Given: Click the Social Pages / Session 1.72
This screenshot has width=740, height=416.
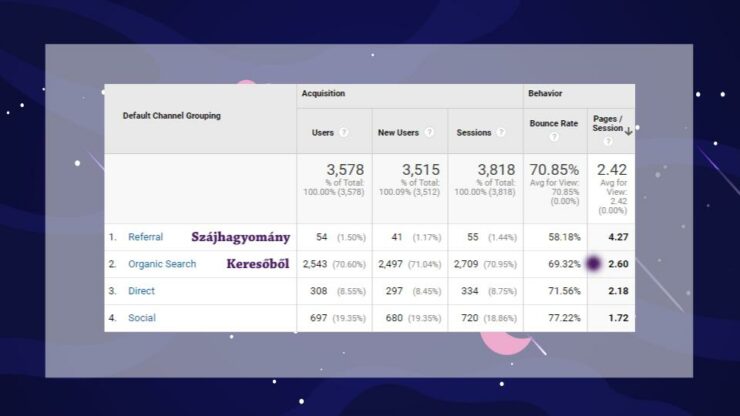Looking at the screenshot, I should click(618, 318).
